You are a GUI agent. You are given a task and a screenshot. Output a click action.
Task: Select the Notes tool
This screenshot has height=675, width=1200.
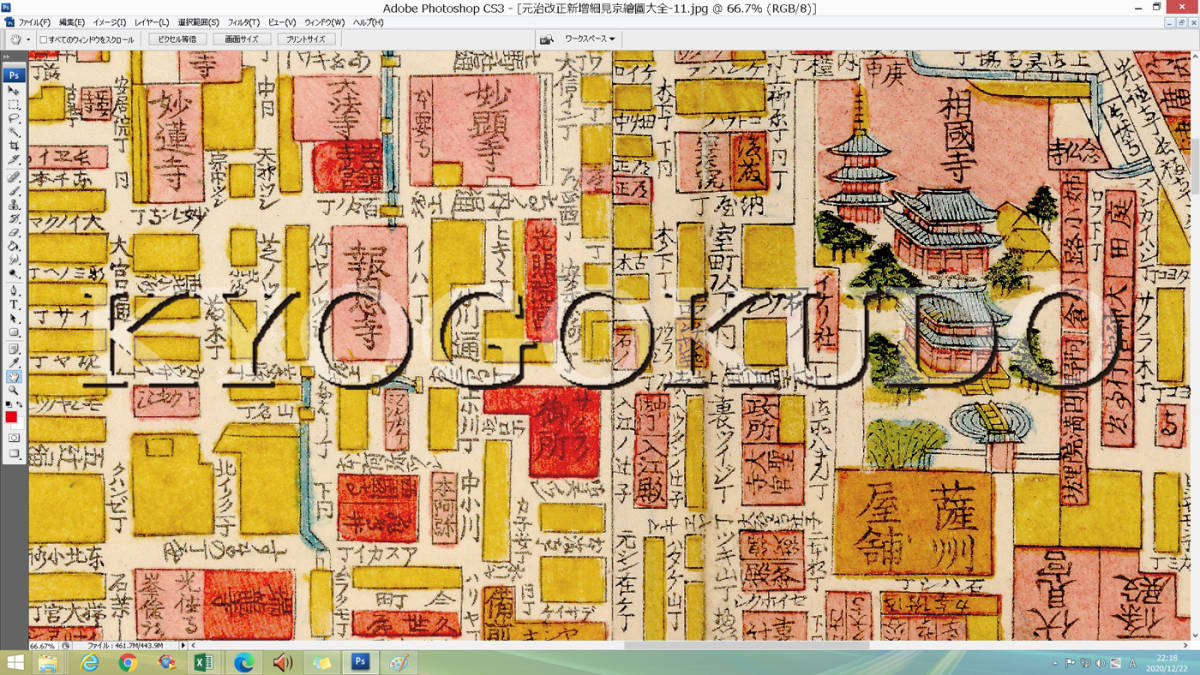13,349
